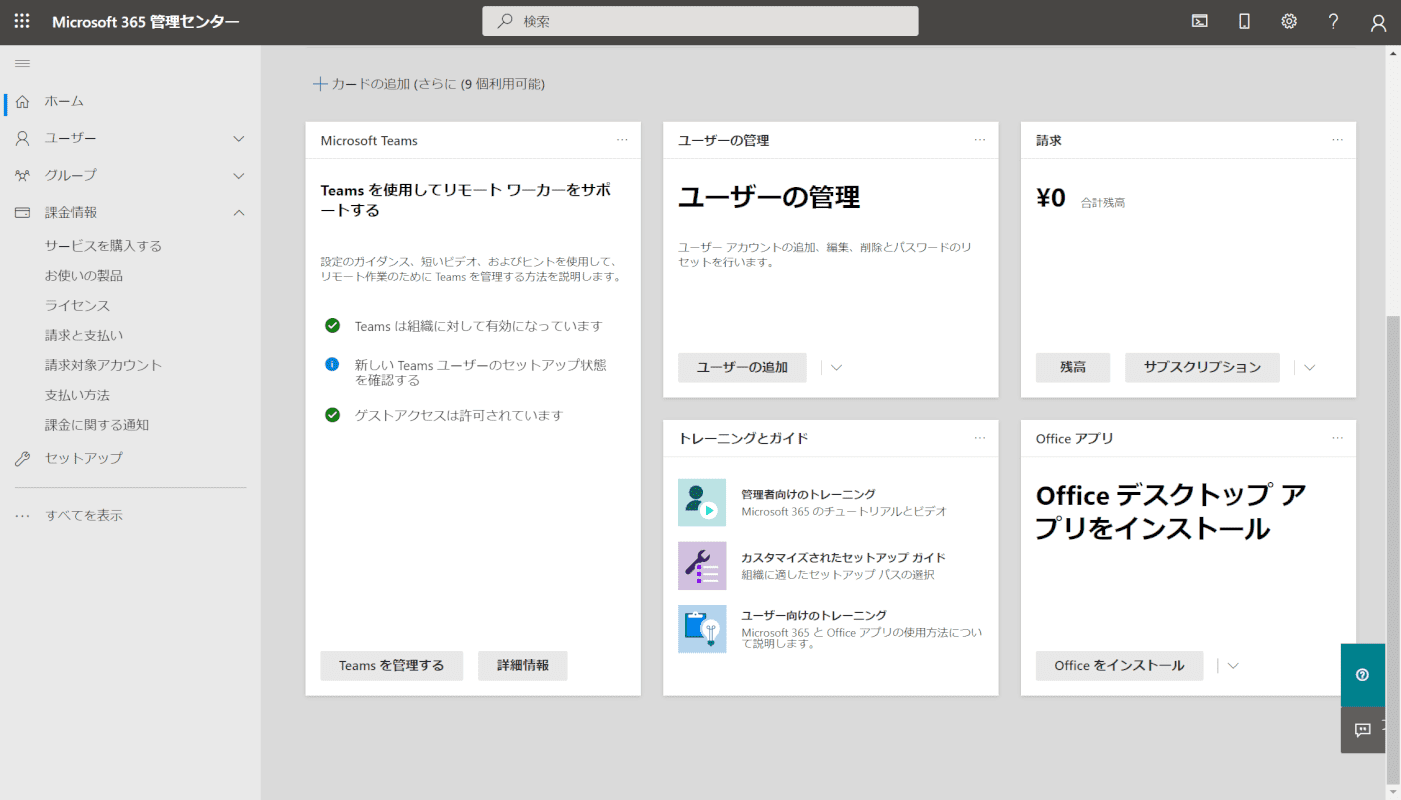The height and width of the screenshot is (800, 1401).
Task: Click the ユーザー向けのトレーニング lightbulb icon
Action: pos(702,629)
